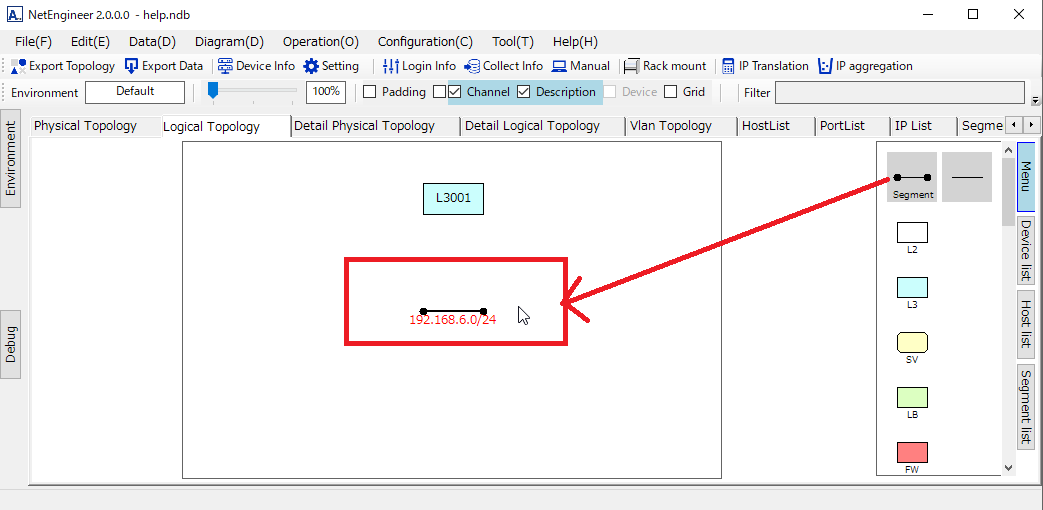Click the Export Topology toolbar icon
This screenshot has height=510, width=1043.
pyautogui.click(x=19, y=66)
